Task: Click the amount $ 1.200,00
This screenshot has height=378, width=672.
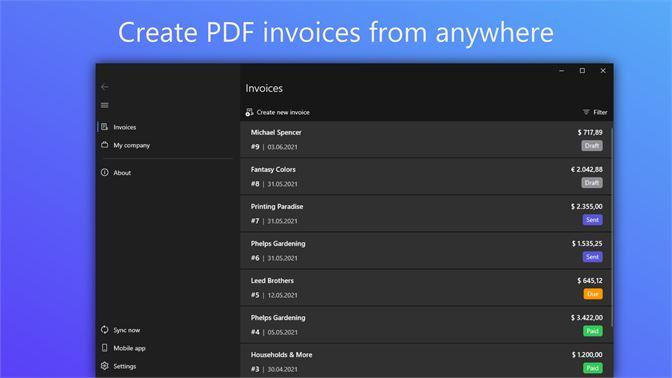Action: pyautogui.click(x=587, y=355)
